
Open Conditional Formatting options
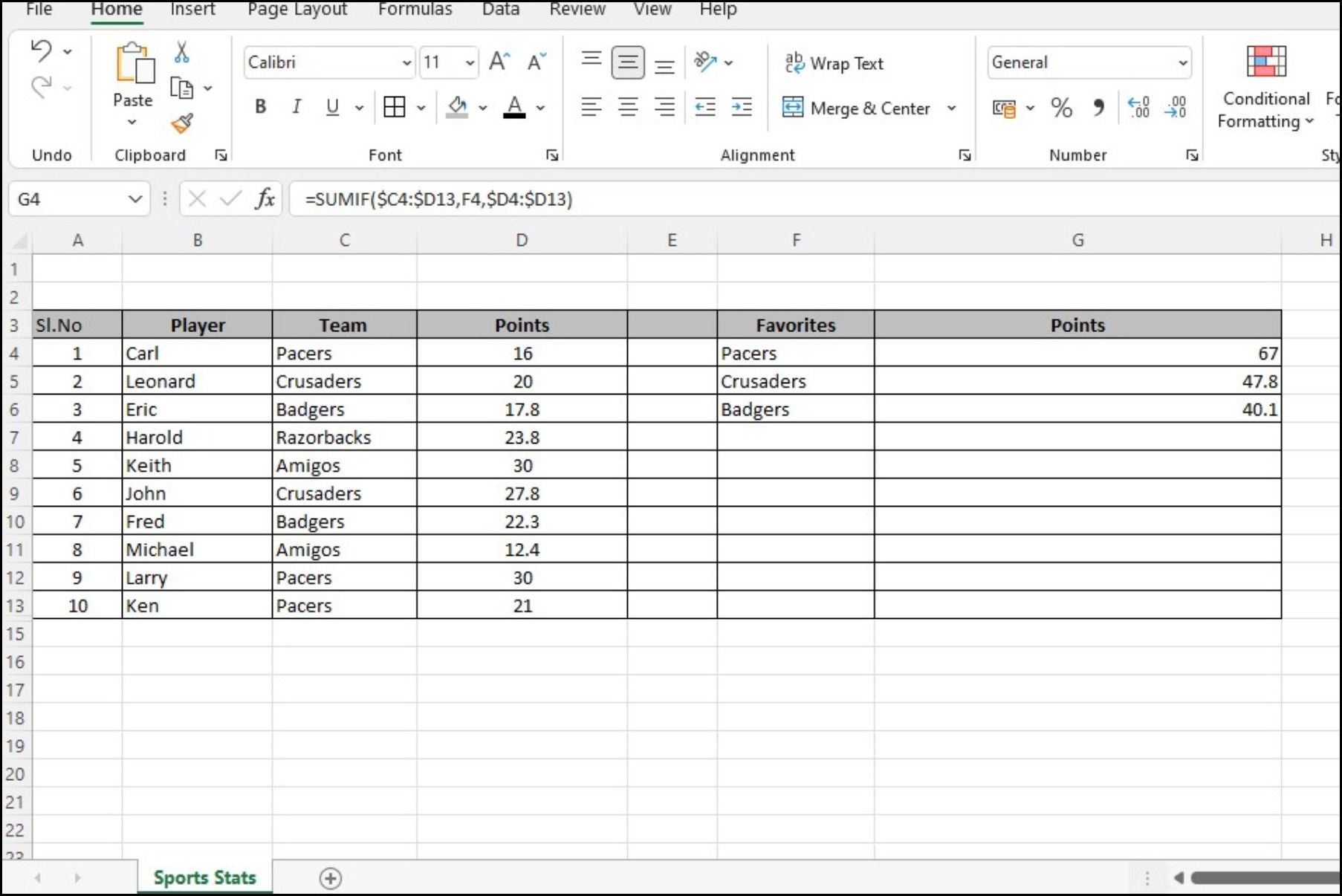(1265, 85)
